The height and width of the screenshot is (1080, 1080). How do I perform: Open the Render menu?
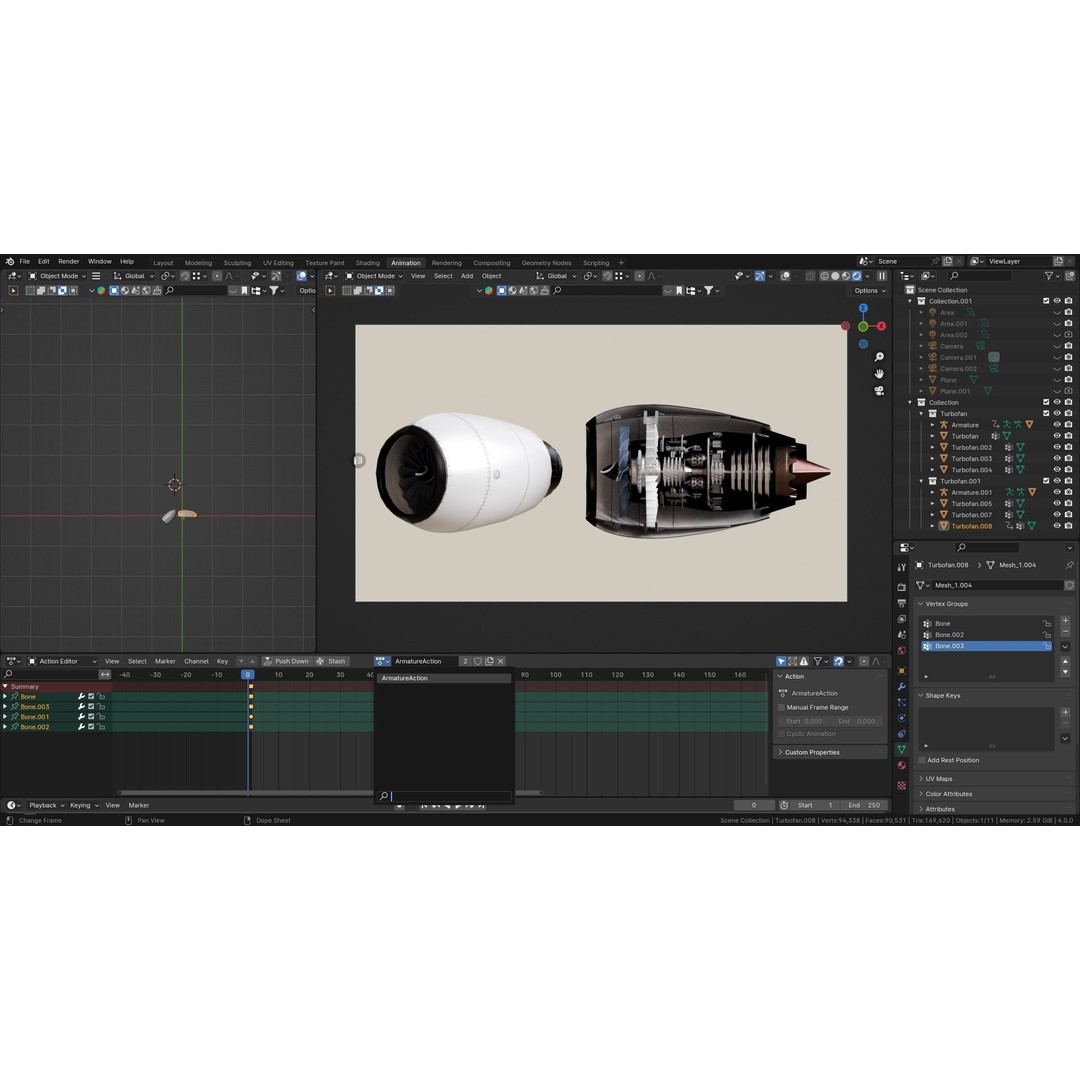pos(68,261)
